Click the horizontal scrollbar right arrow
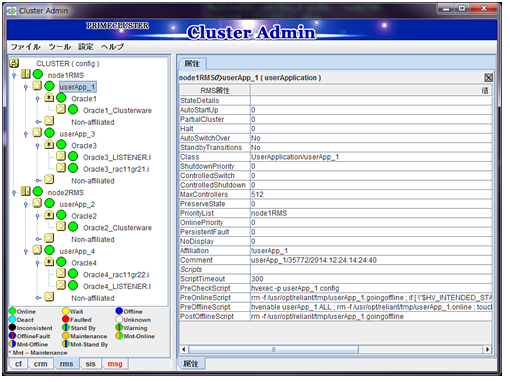The width and height of the screenshot is (510, 382). 487,349
